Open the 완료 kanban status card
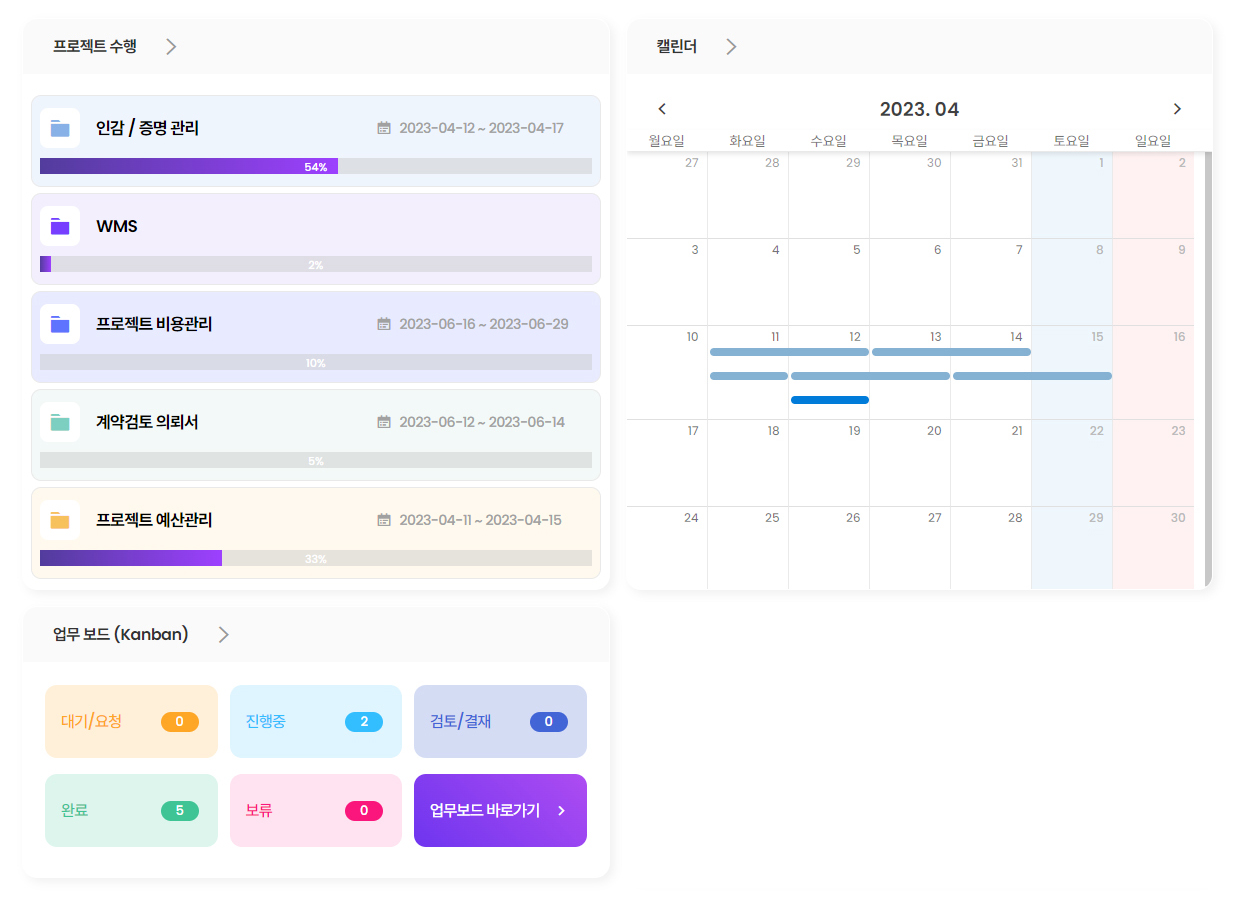The image size is (1247, 909). click(131, 810)
